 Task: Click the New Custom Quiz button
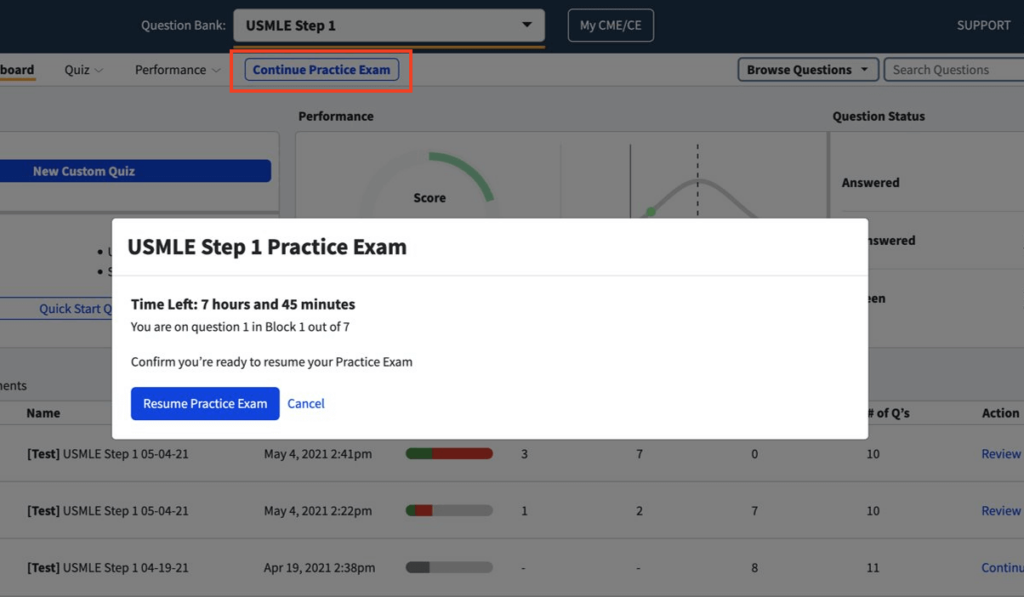135,171
